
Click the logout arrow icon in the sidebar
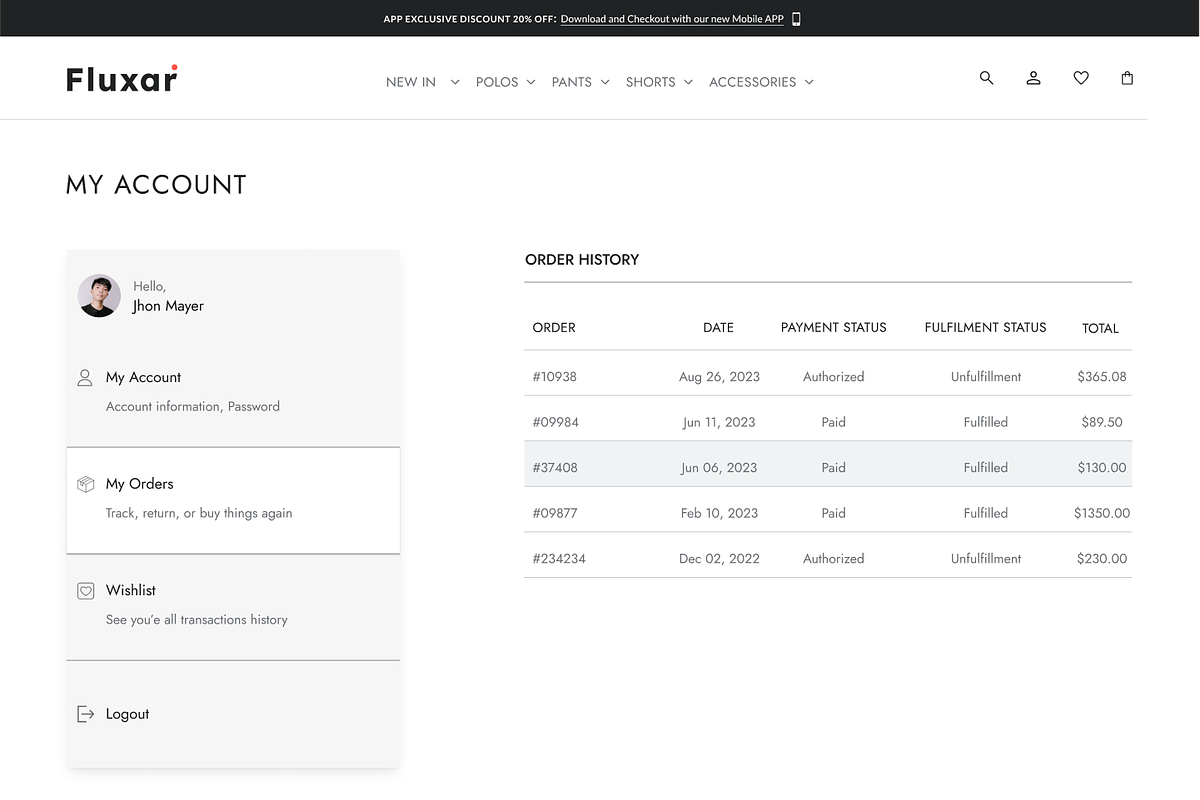pos(86,714)
